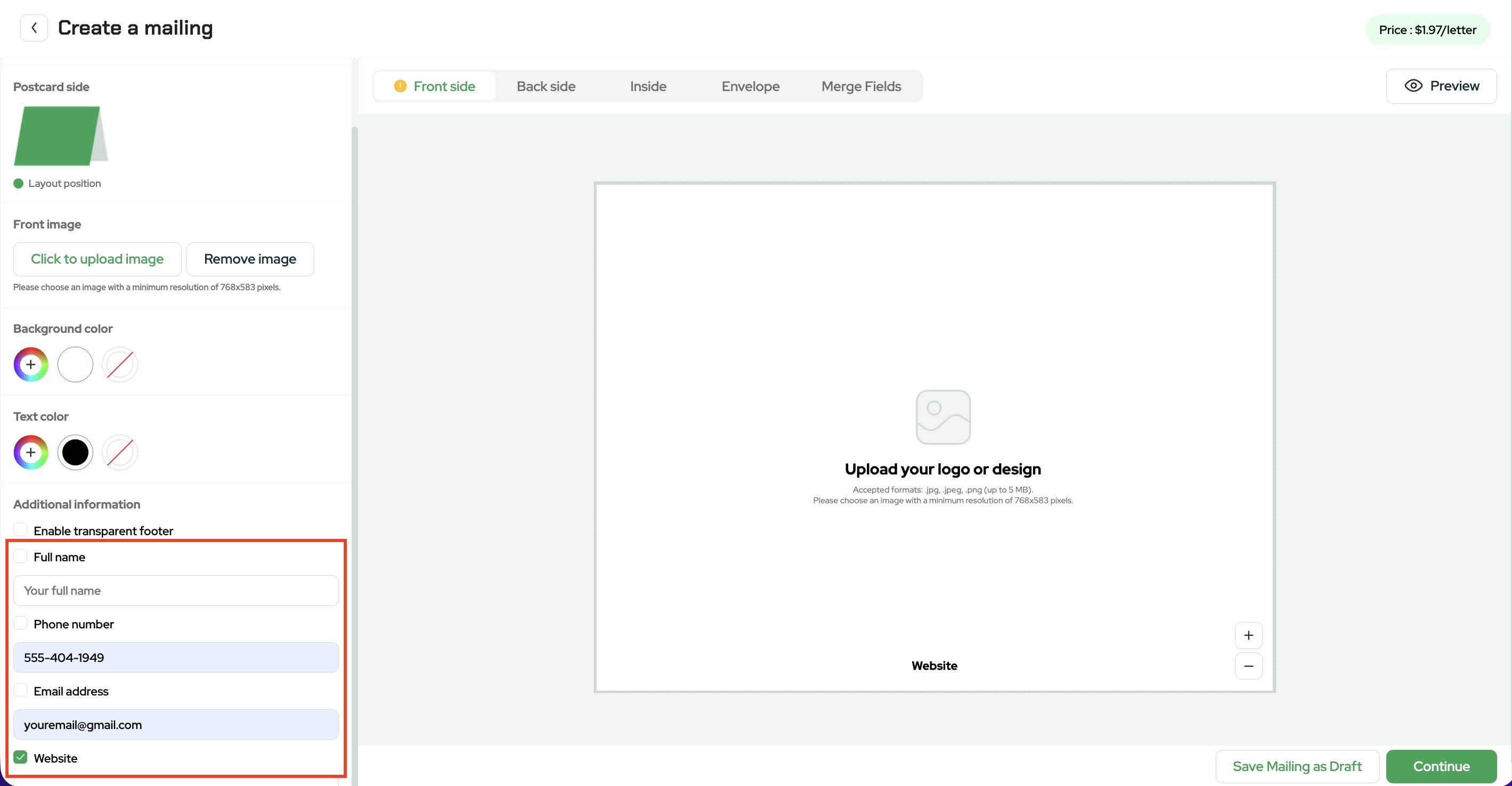
Task: Check the Full name checkbox
Action: coord(21,556)
